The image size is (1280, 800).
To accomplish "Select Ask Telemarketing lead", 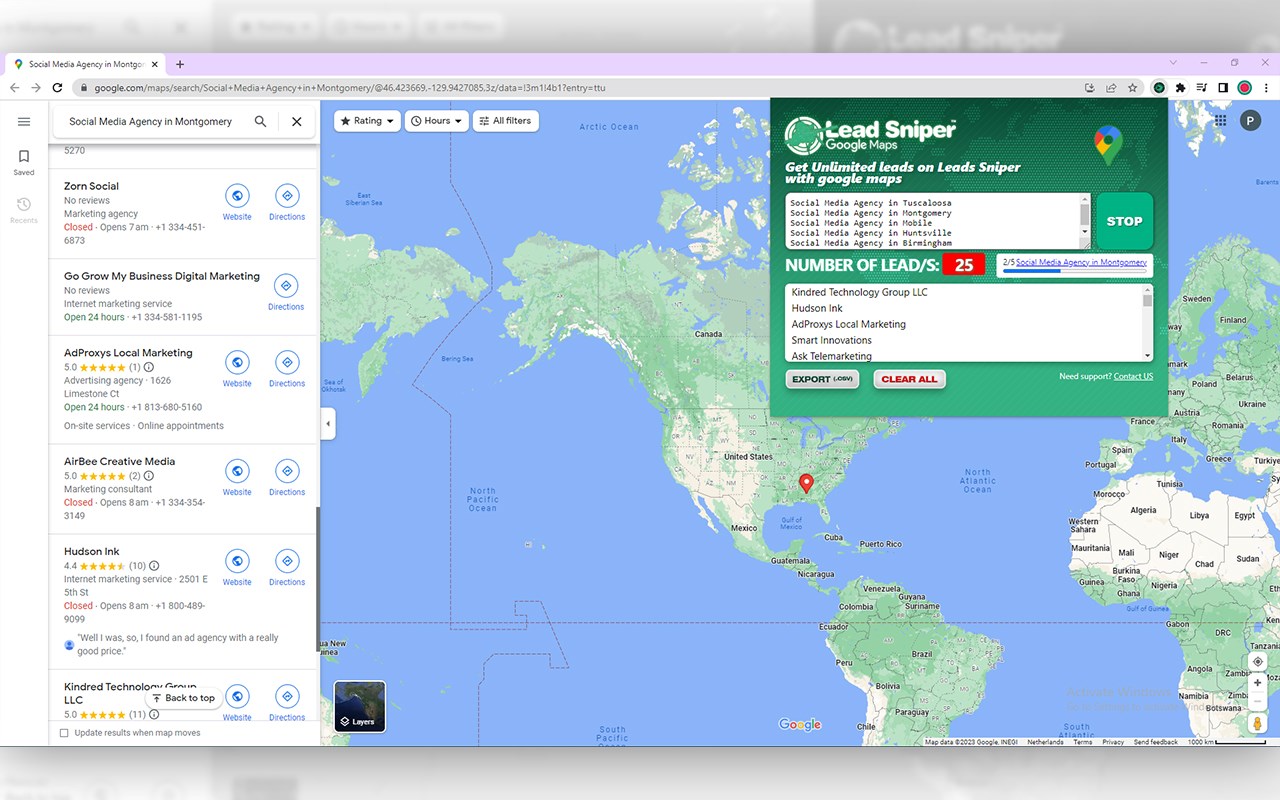I will 831,356.
